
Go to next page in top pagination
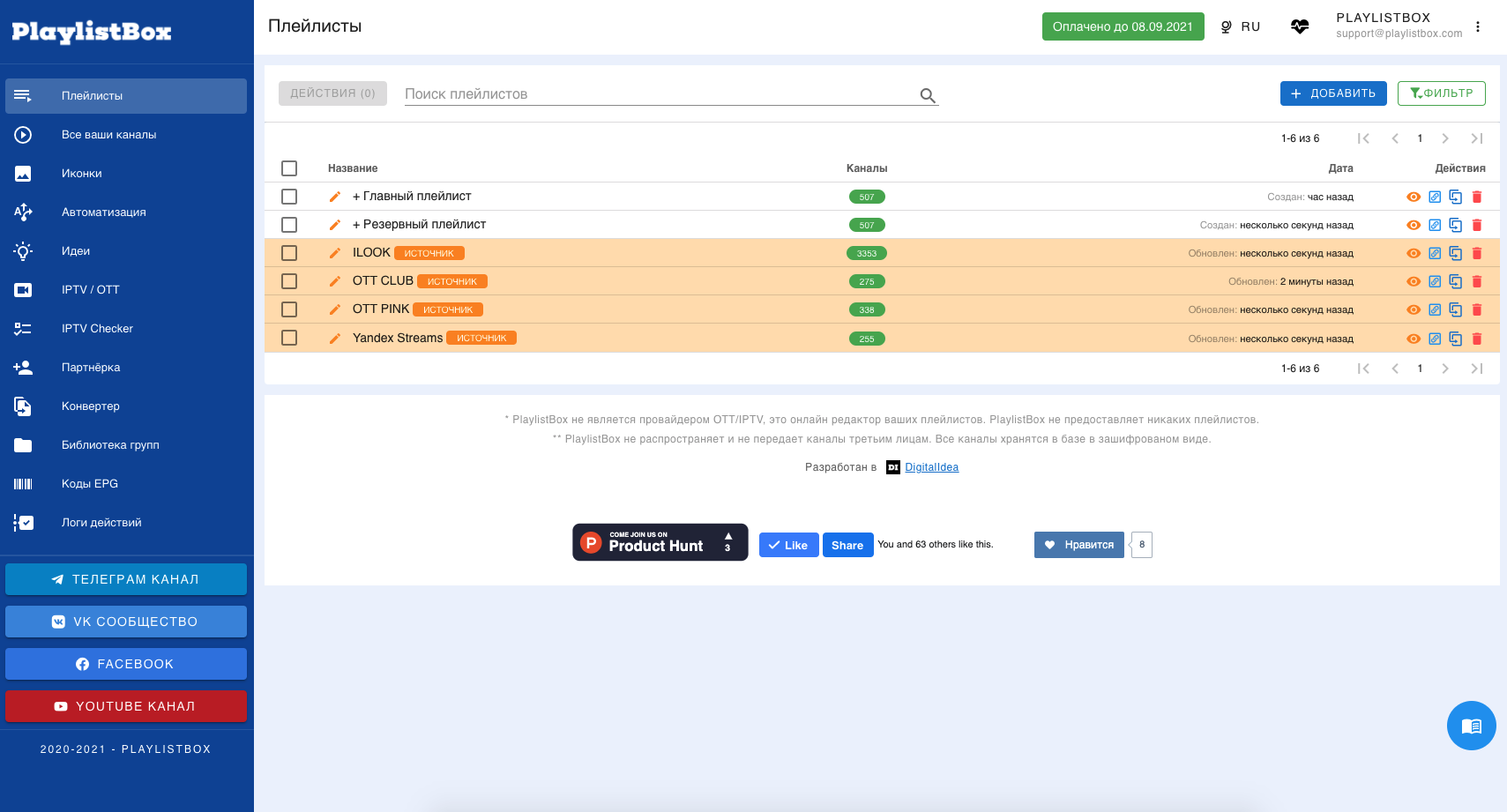point(1445,138)
